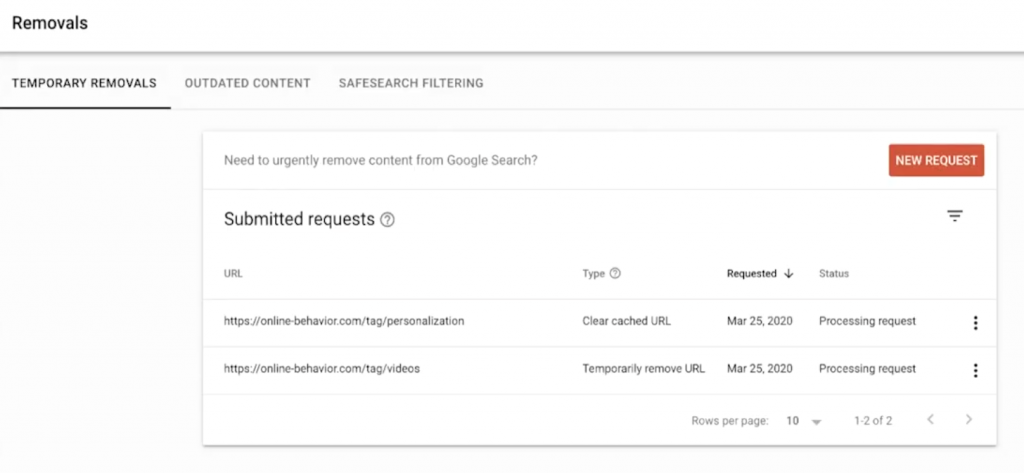This screenshot has width=1024, height=473.
Task: Open the filter icon for submitted requests
Action: point(954,216)
